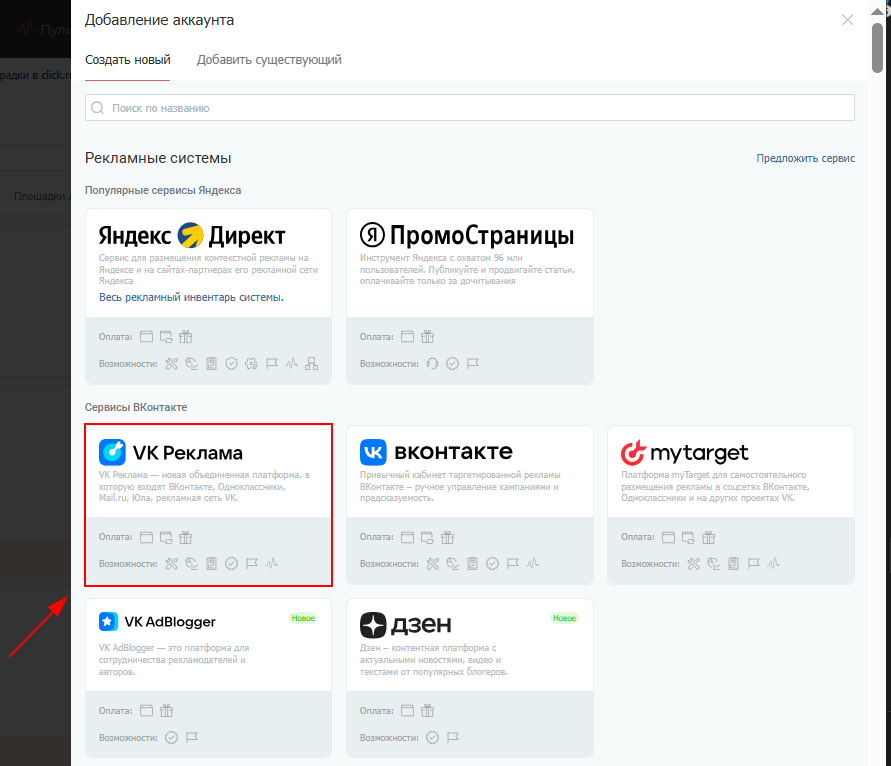This screenshot has height=766, width=891.
Task: Click the gear icon in Яндекс Директ card
Action: click(251, 364)
